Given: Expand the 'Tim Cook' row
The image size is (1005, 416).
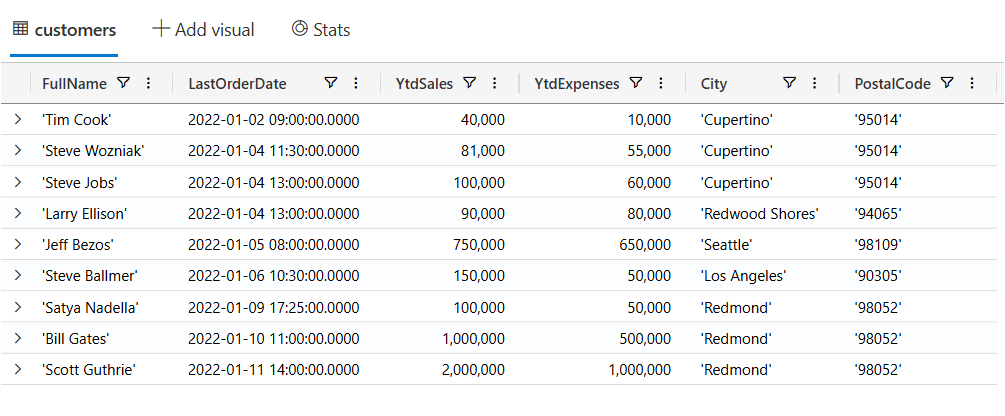Looking at the screenshot, I should [17, 120].
